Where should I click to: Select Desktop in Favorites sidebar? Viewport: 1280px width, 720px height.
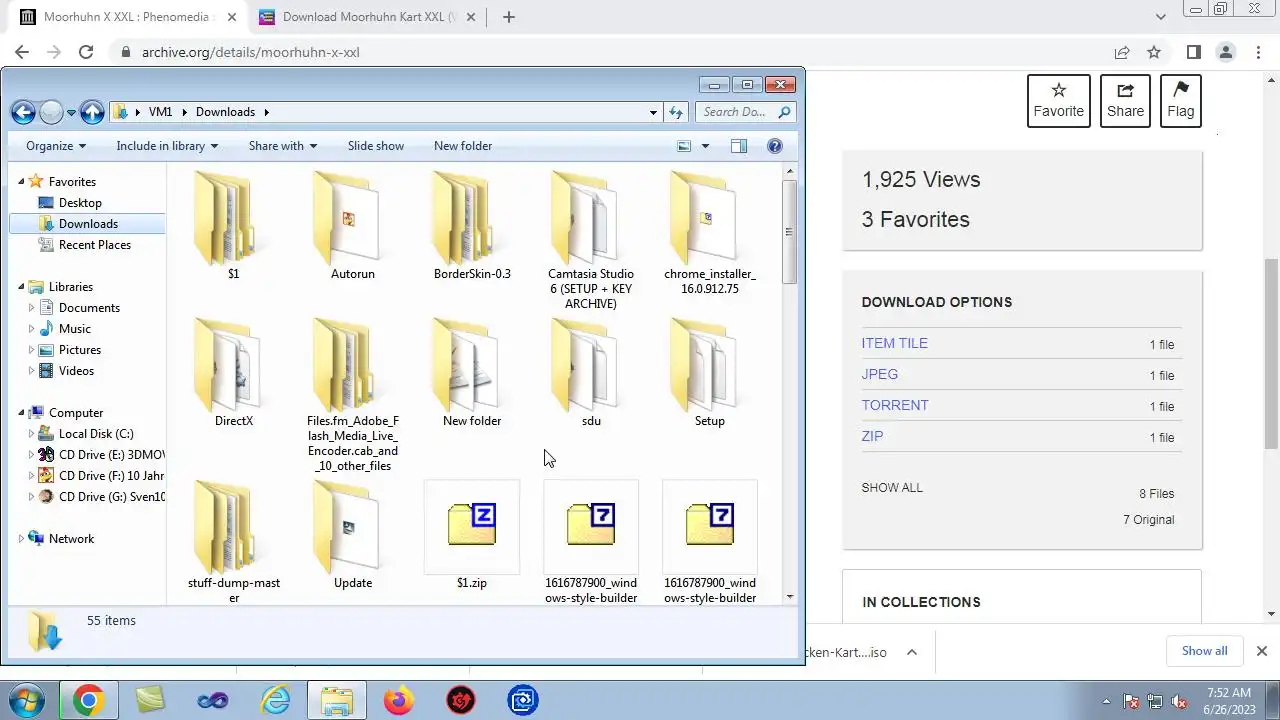(80, 202)
